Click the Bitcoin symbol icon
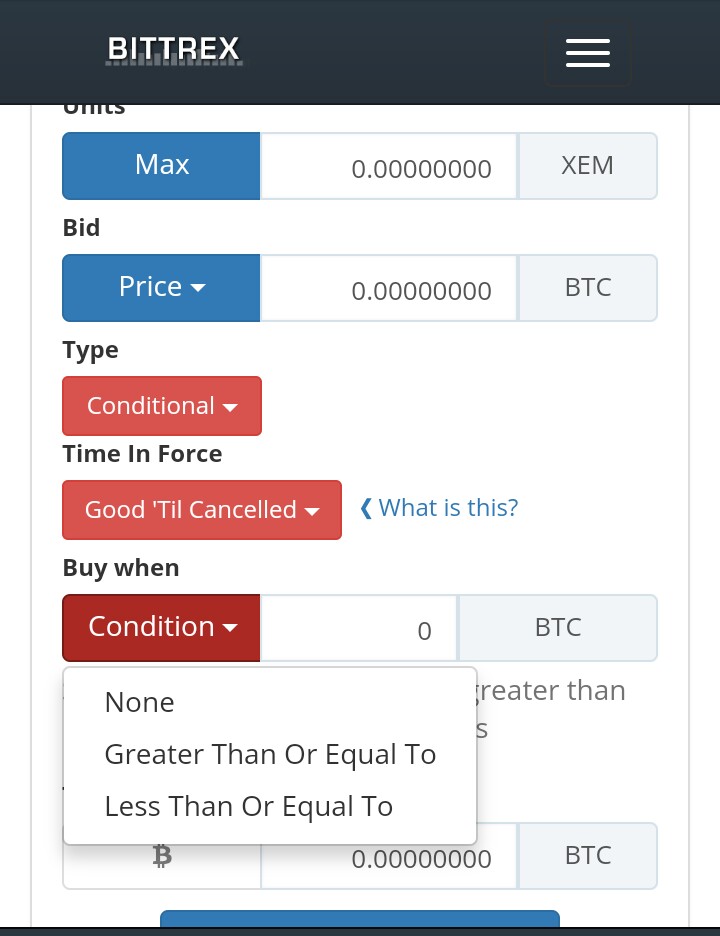 (x=162, y=856)
